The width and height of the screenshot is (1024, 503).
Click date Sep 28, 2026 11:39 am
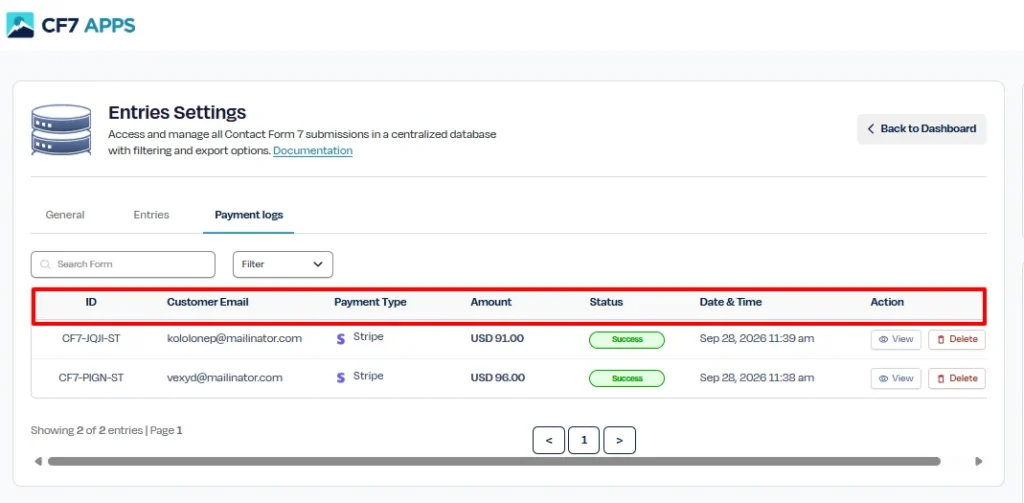[x=757, y=339]
